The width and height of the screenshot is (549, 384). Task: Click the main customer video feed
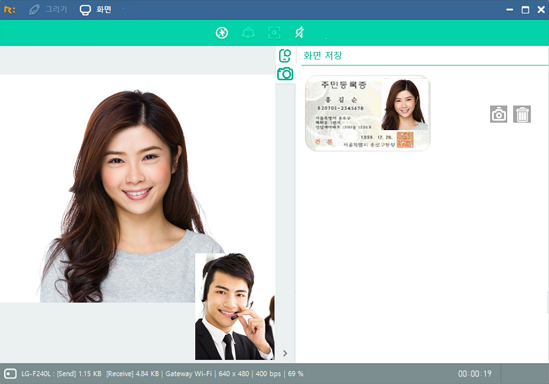click(137, 188)
